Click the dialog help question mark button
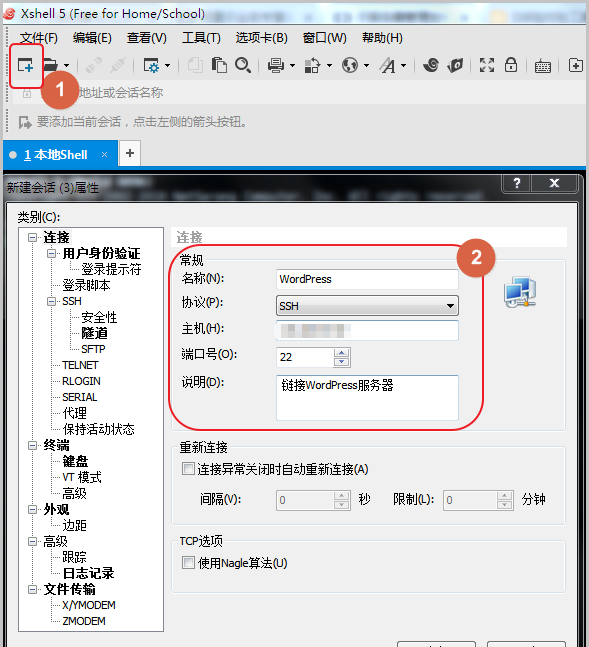 [x=517, y=183]
